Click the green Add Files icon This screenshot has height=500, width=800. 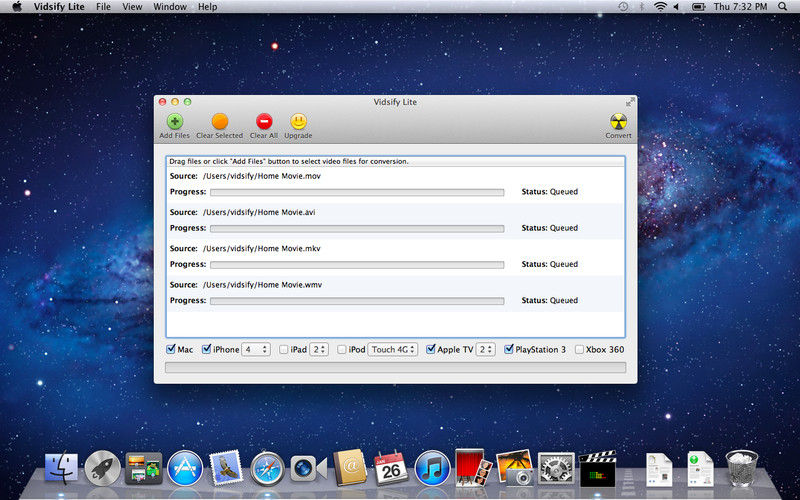(x=174, y=121)
